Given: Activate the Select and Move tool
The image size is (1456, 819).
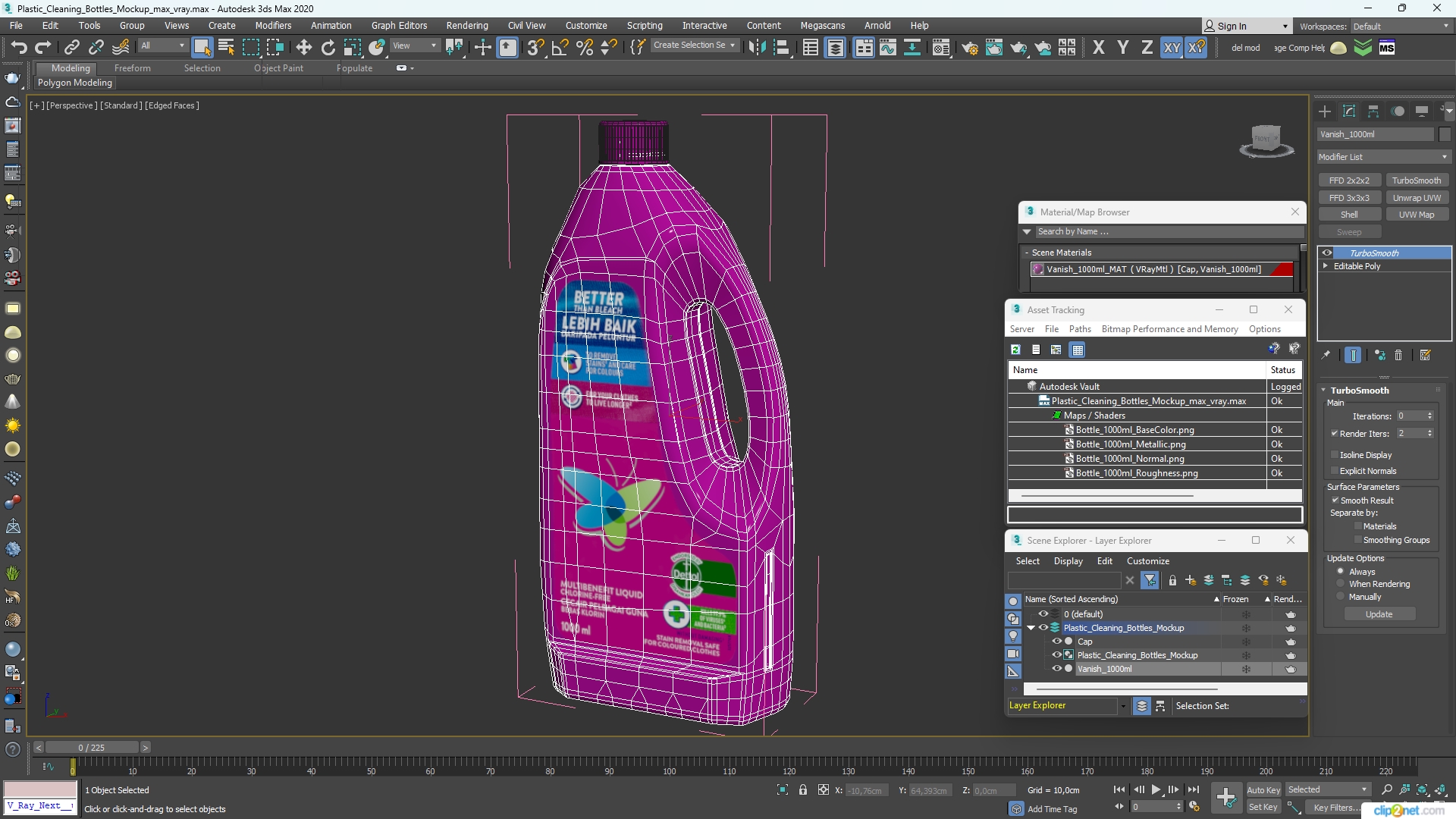Looking at the screenshot, I should 304,48.
